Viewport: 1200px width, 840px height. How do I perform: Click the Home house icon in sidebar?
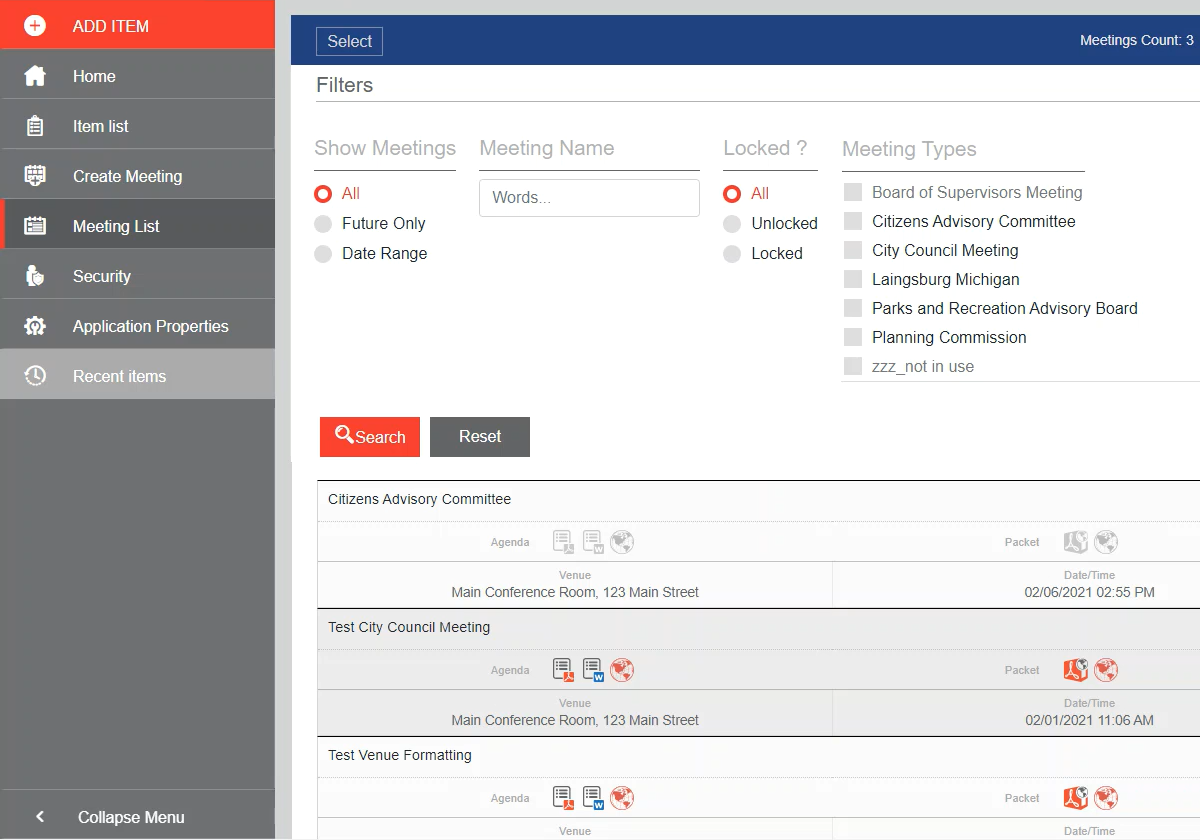click(35, 76)
